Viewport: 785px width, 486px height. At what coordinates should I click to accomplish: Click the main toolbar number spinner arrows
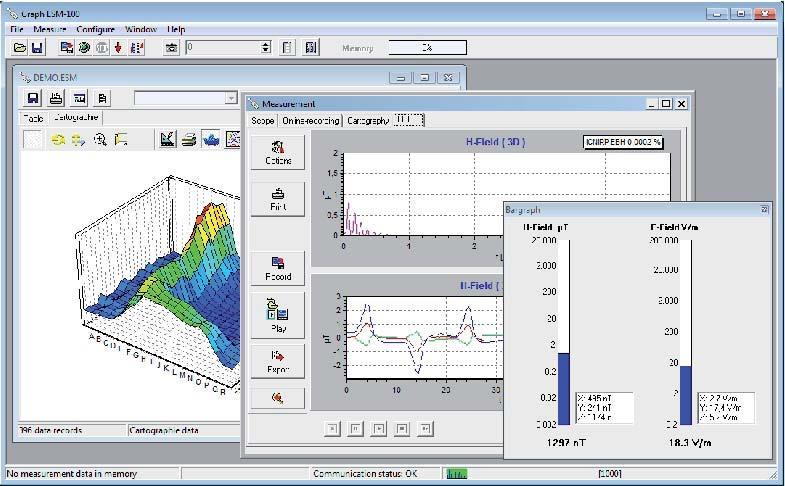tap(266, 48)
